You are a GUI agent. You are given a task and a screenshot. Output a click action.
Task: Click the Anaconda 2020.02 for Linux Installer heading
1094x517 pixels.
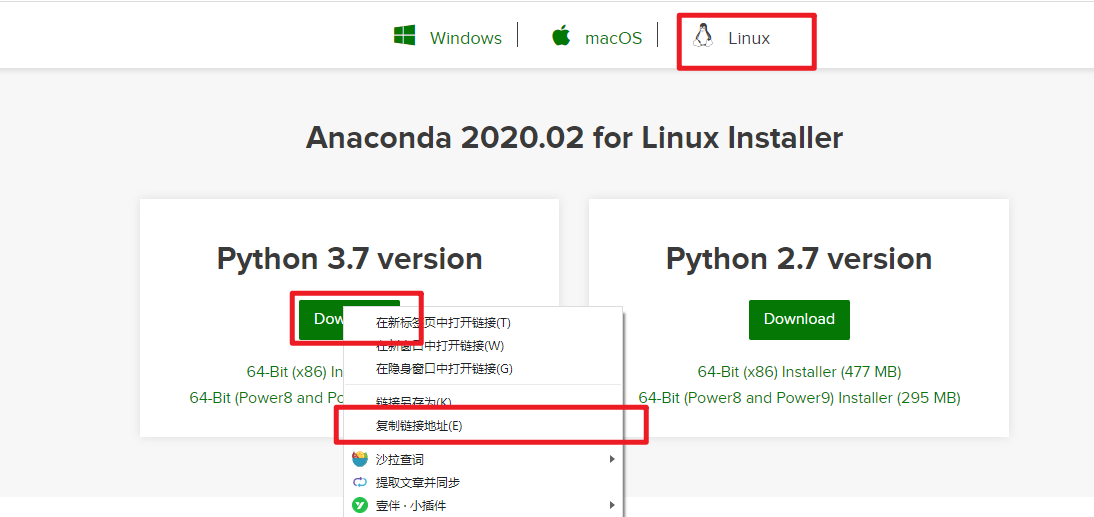coord(574,138)
